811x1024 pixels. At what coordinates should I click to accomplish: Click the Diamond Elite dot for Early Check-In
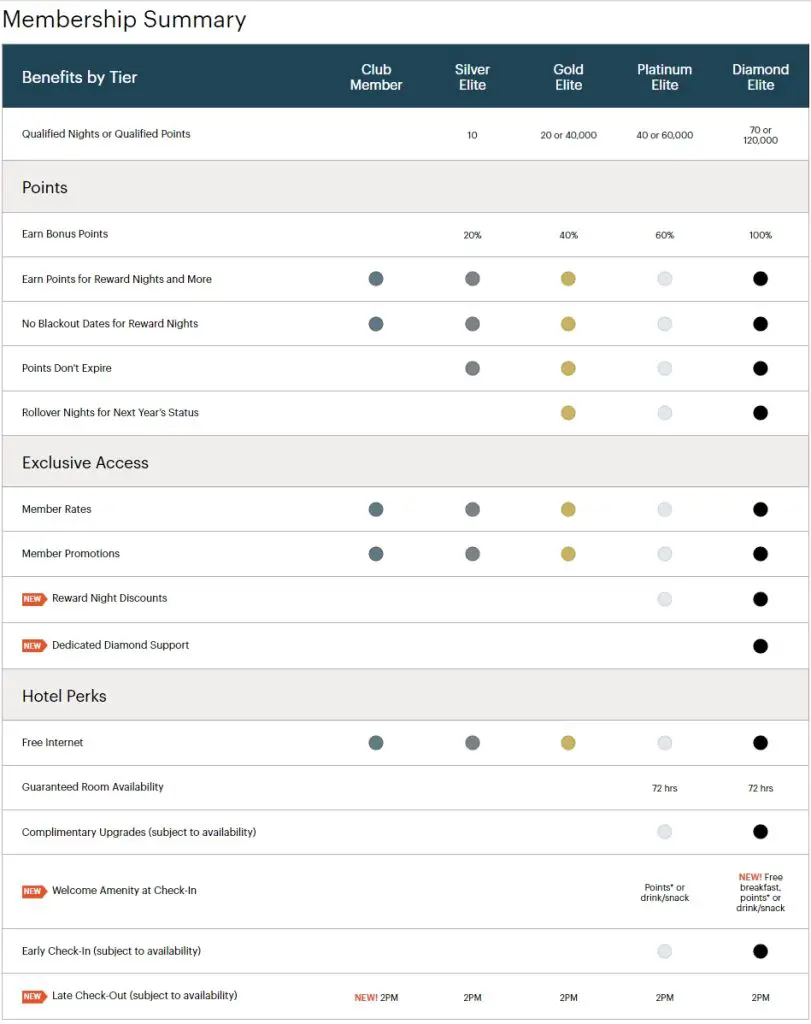point(760,951)
